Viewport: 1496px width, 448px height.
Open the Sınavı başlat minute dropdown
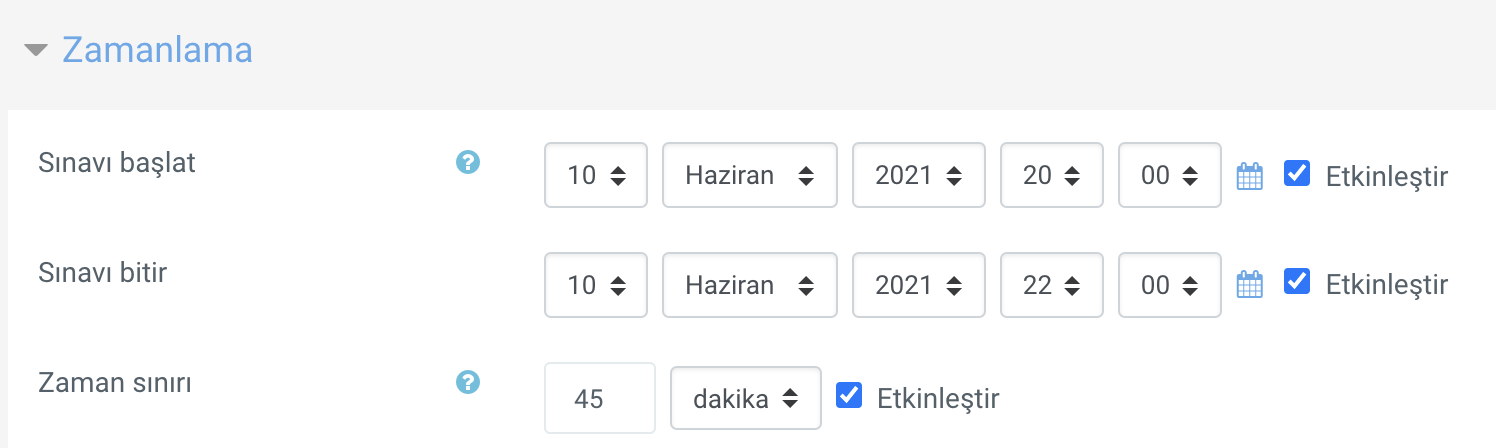1169,176
